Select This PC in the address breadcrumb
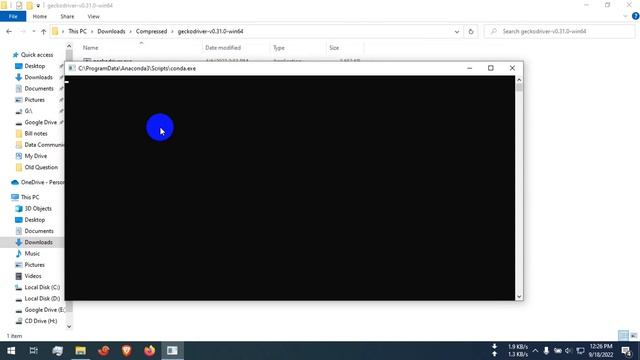This screenshot has width=640, height=360. click(x=77, y=31)
